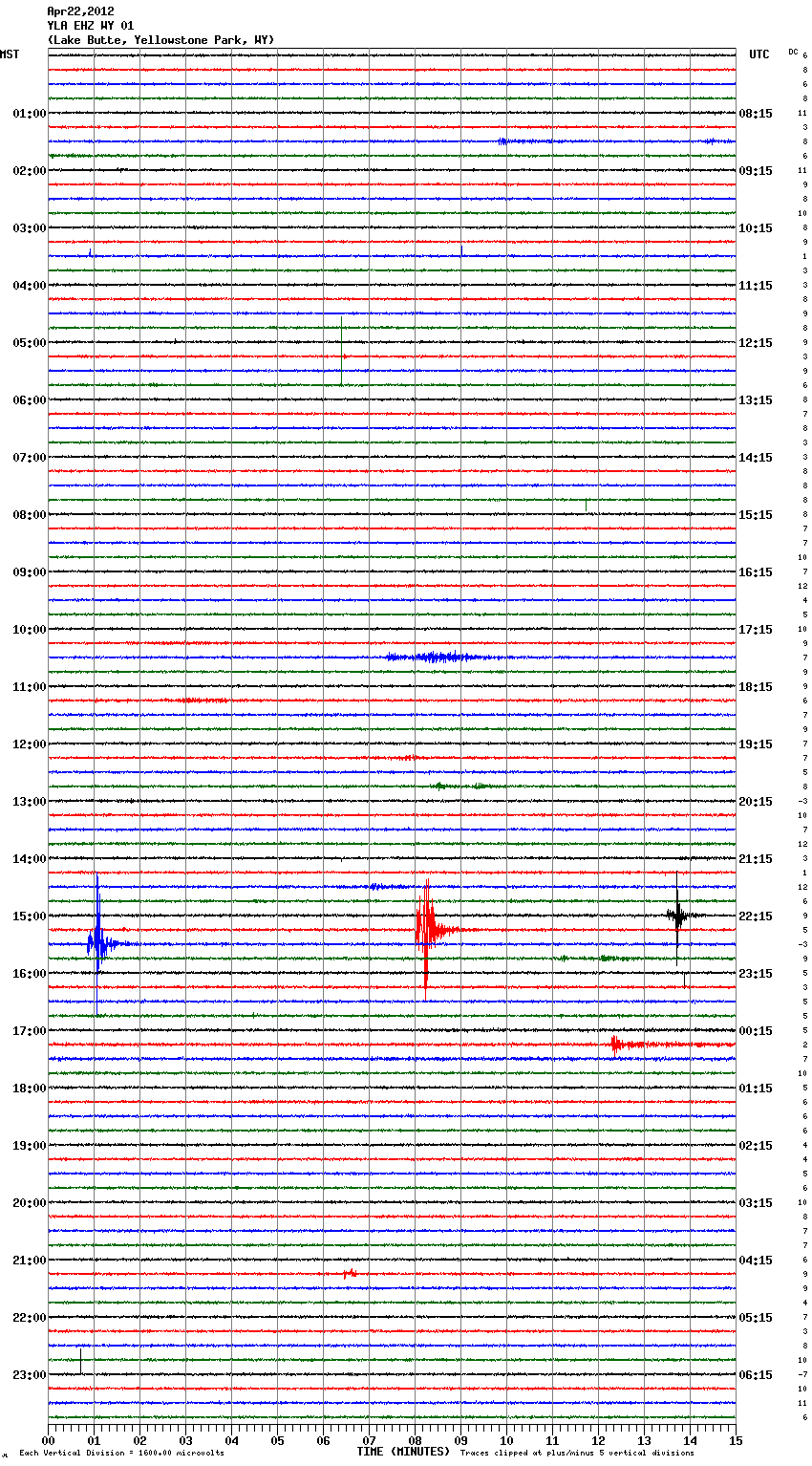Click the 08:15 UTC time label

[x=756, y=114]
